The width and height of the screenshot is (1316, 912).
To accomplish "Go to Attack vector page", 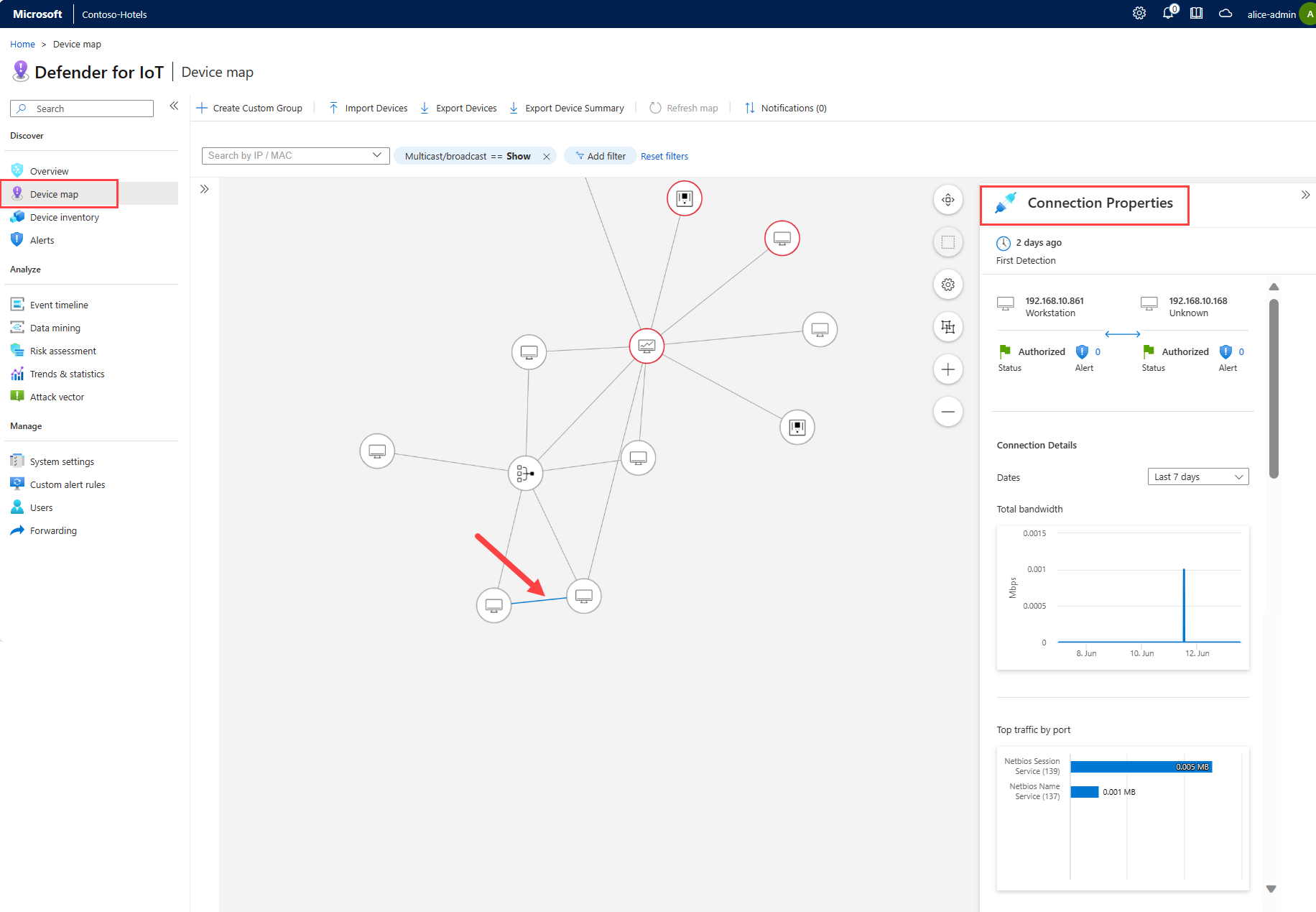I will pyautogui.click(x=57, y=397).
